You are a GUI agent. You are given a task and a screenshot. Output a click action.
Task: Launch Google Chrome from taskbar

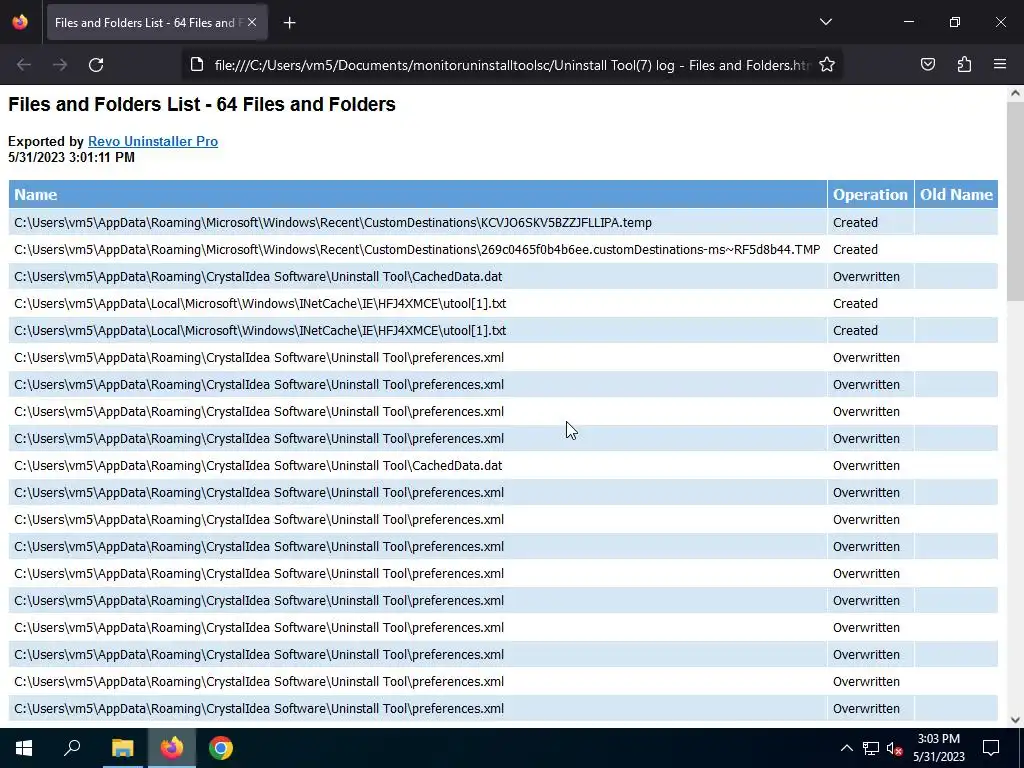tap(221, 748)
